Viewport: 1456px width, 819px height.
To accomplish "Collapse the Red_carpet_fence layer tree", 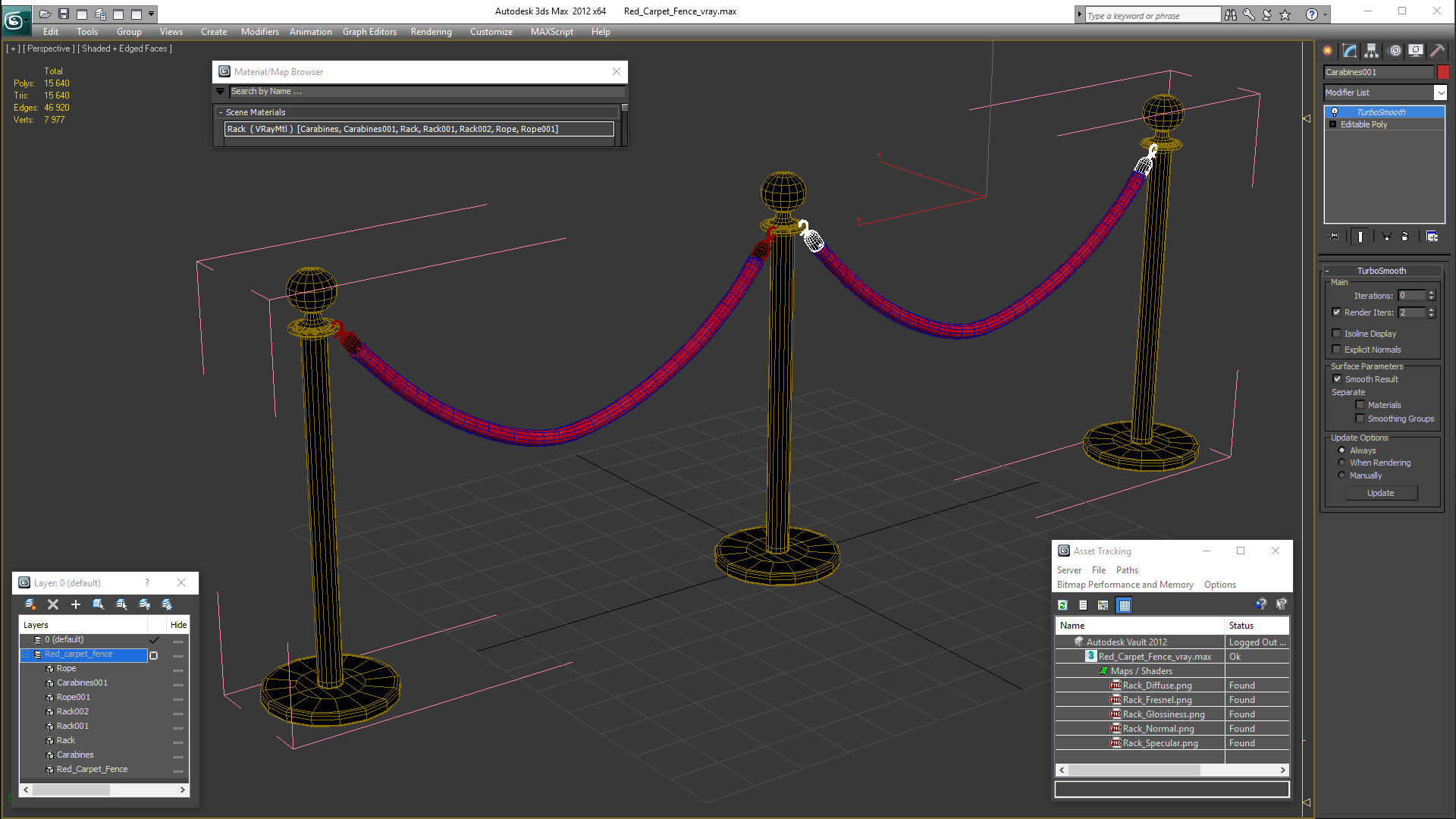I will tap(26, 654).
